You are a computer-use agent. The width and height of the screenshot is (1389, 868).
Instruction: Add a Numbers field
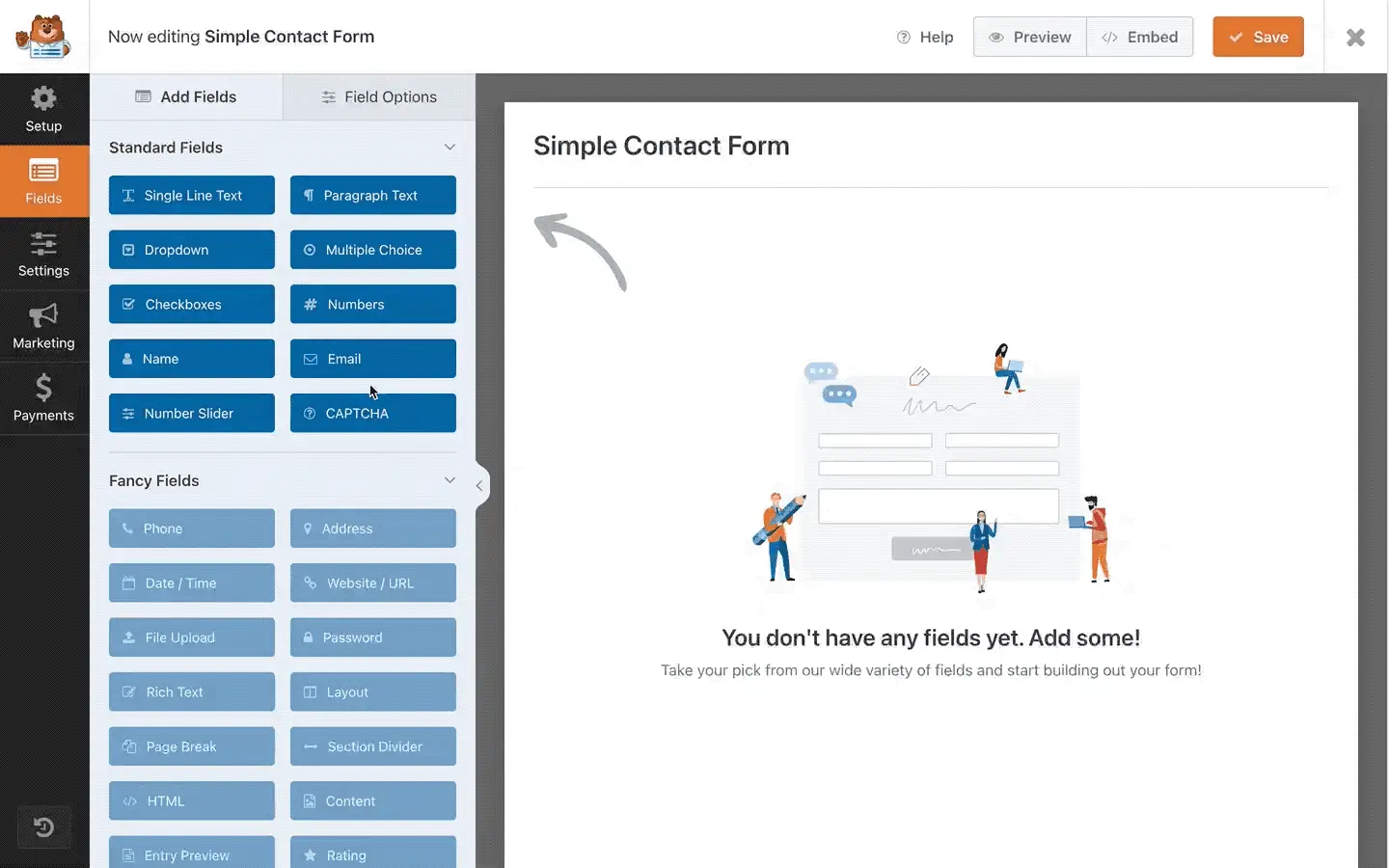pos(373,304)
